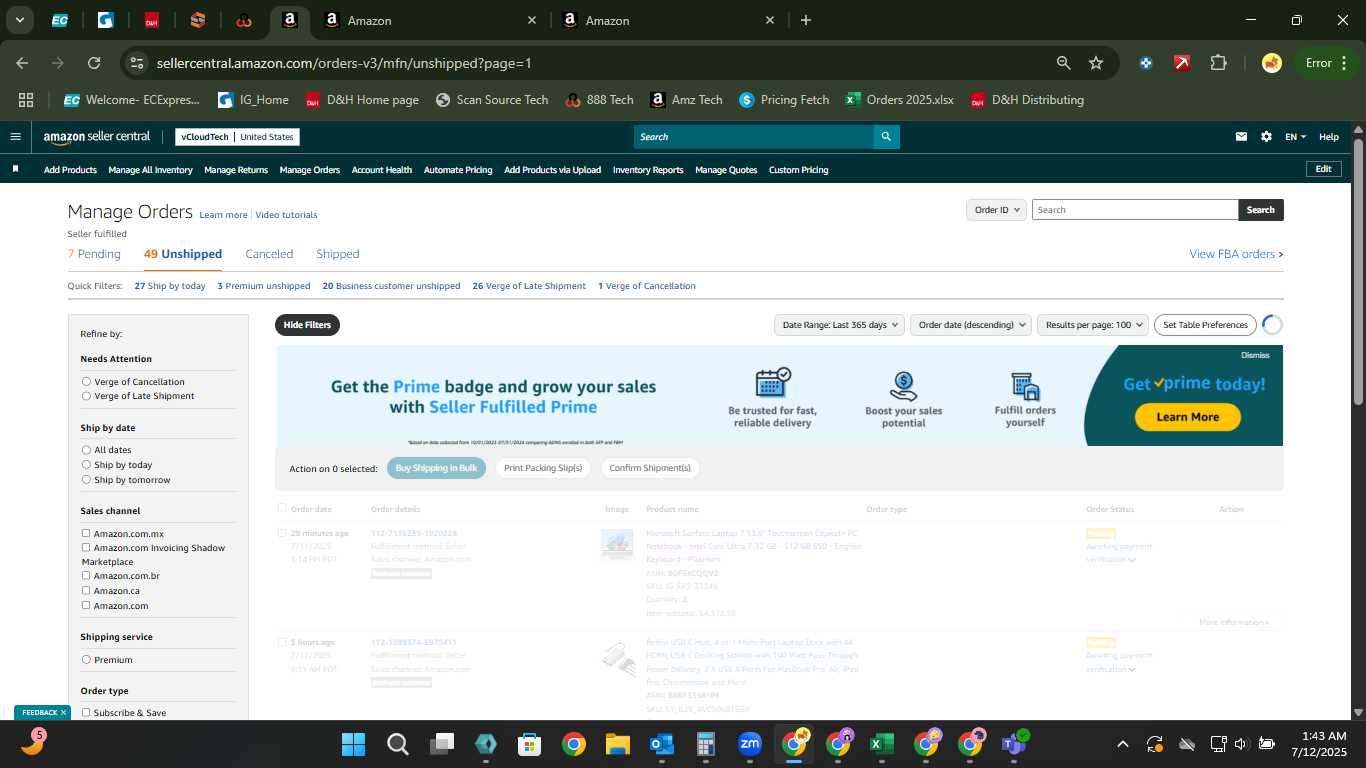Image resolution: width=1366 pixels, height=768 pixels.
Task: Open Account Health menu item
Action: 382,170
